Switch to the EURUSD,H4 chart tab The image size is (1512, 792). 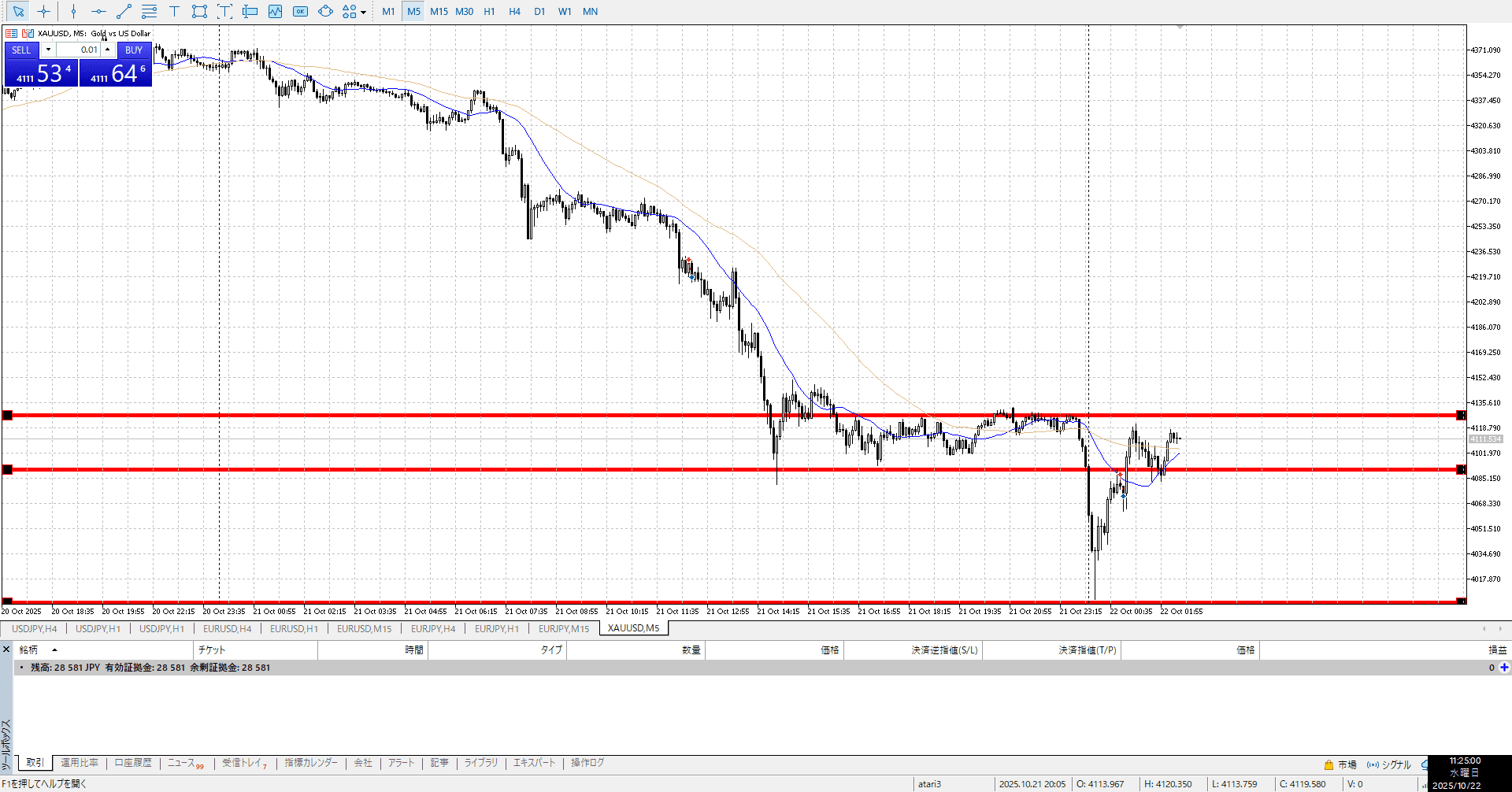(x=227, y=628)
